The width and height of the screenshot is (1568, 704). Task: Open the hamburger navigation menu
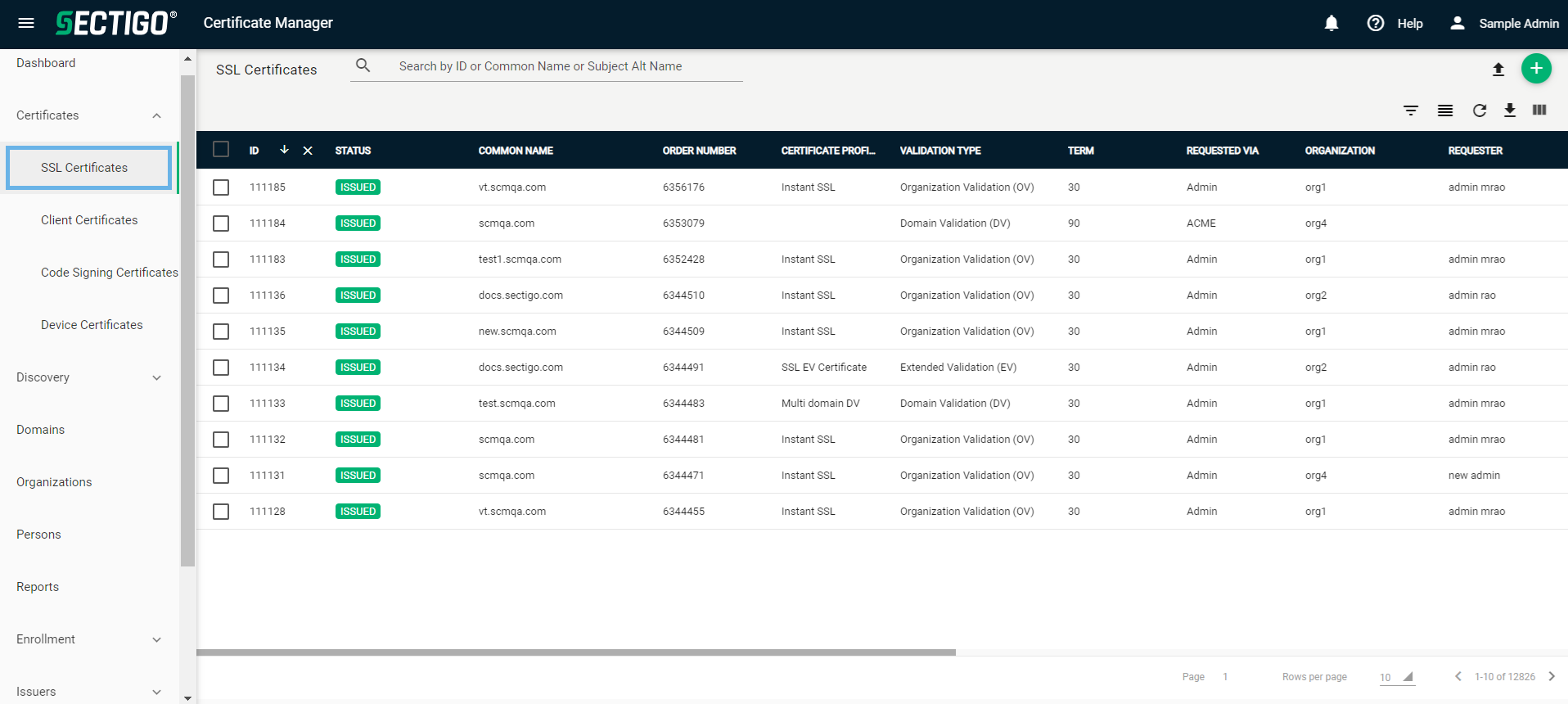tap(26, 23)
